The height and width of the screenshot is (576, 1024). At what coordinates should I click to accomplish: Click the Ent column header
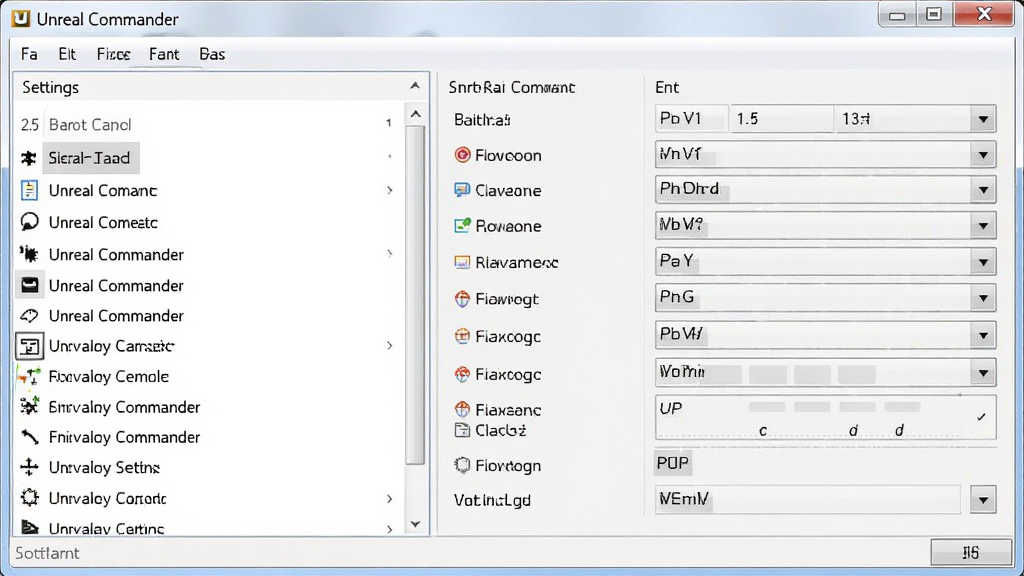coord(667,88)
